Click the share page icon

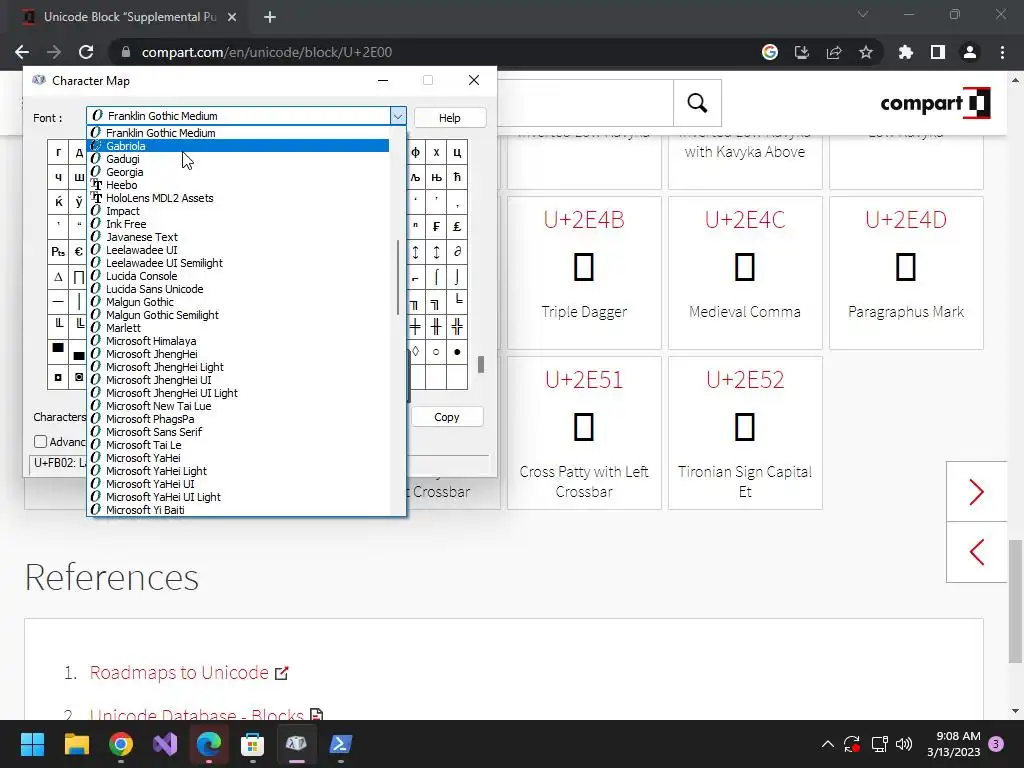[834, 52]
